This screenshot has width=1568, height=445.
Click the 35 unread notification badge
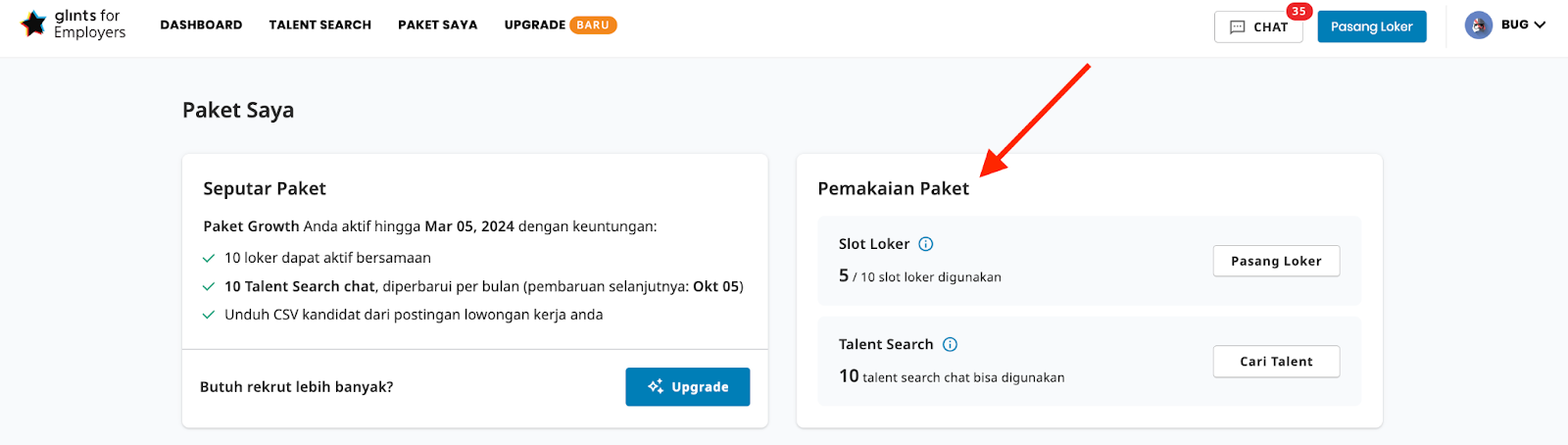(x=1299, y=12)
